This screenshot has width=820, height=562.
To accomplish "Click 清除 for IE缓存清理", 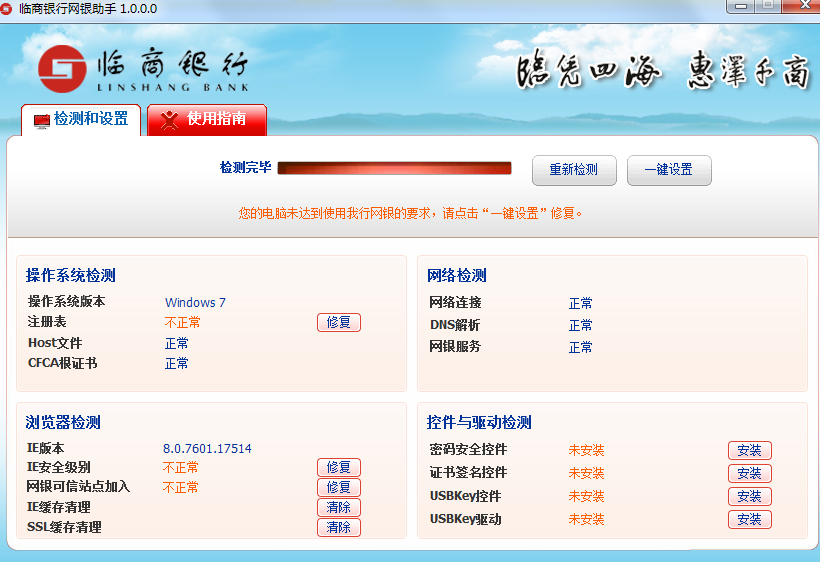I will click(x=339, y=507).
